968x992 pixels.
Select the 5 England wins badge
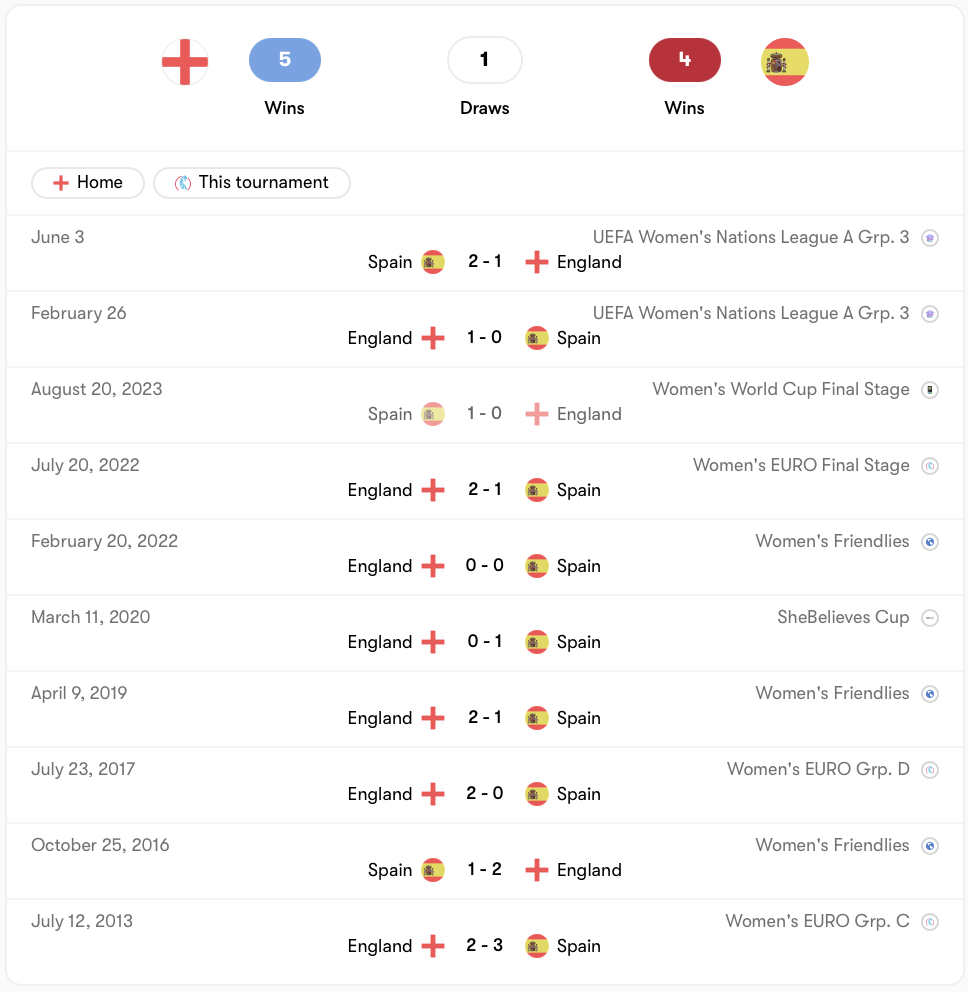[285, 60]
